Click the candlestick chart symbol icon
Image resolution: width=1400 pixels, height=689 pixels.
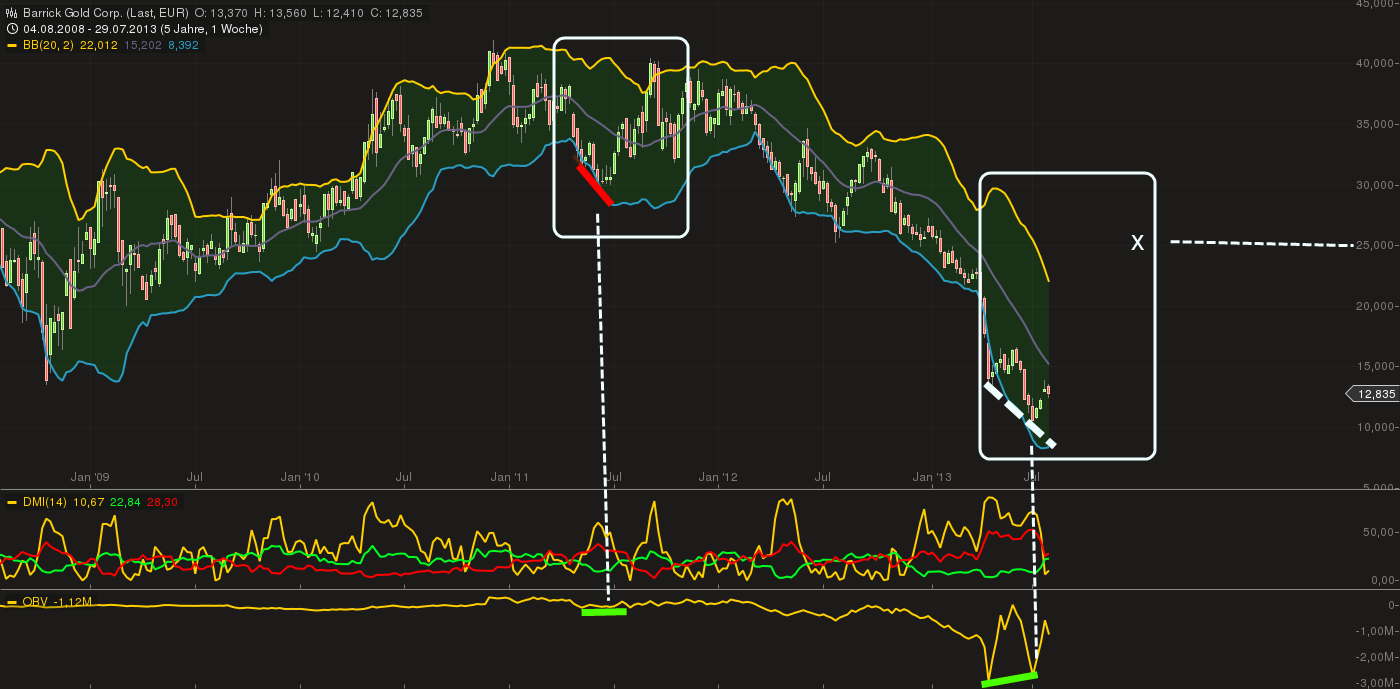click(9, 11)
